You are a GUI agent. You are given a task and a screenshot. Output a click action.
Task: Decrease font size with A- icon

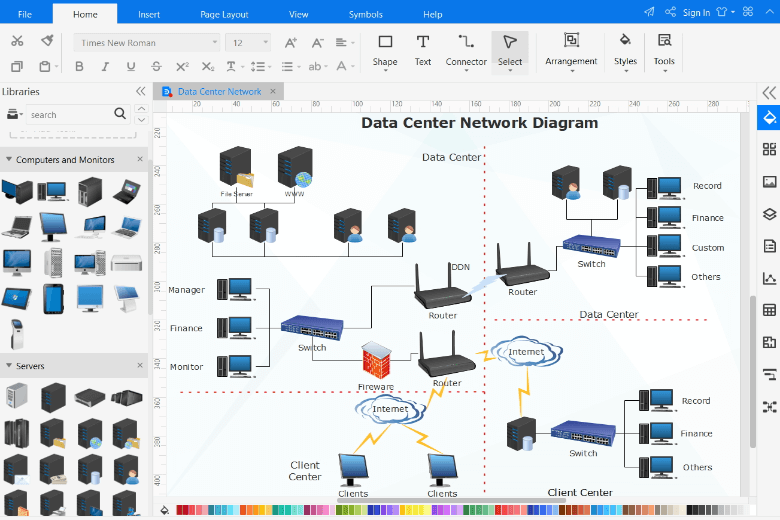pos(317,43)
